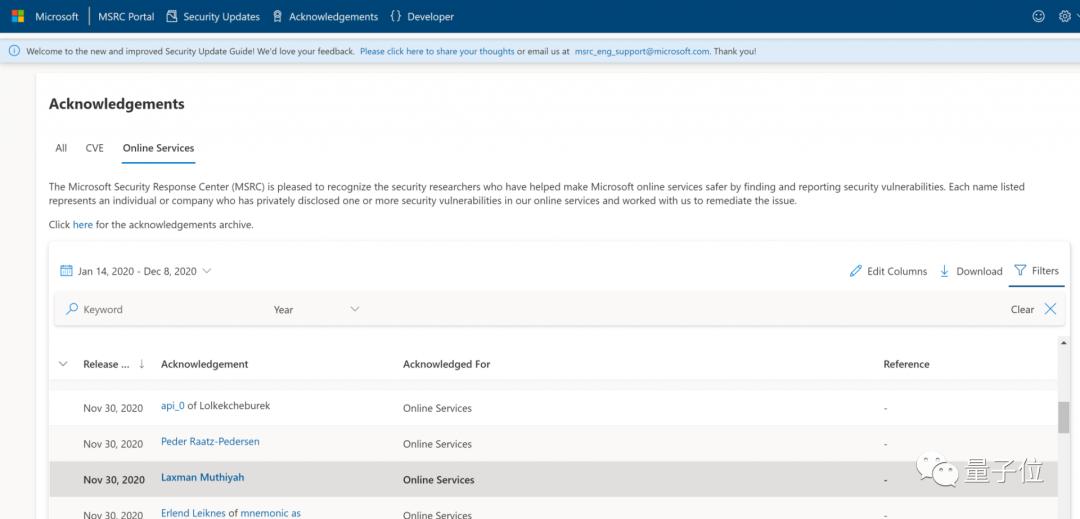Open settings via the gear icon
Screen dimensions: 1080x519
[x=1063, y=16]
